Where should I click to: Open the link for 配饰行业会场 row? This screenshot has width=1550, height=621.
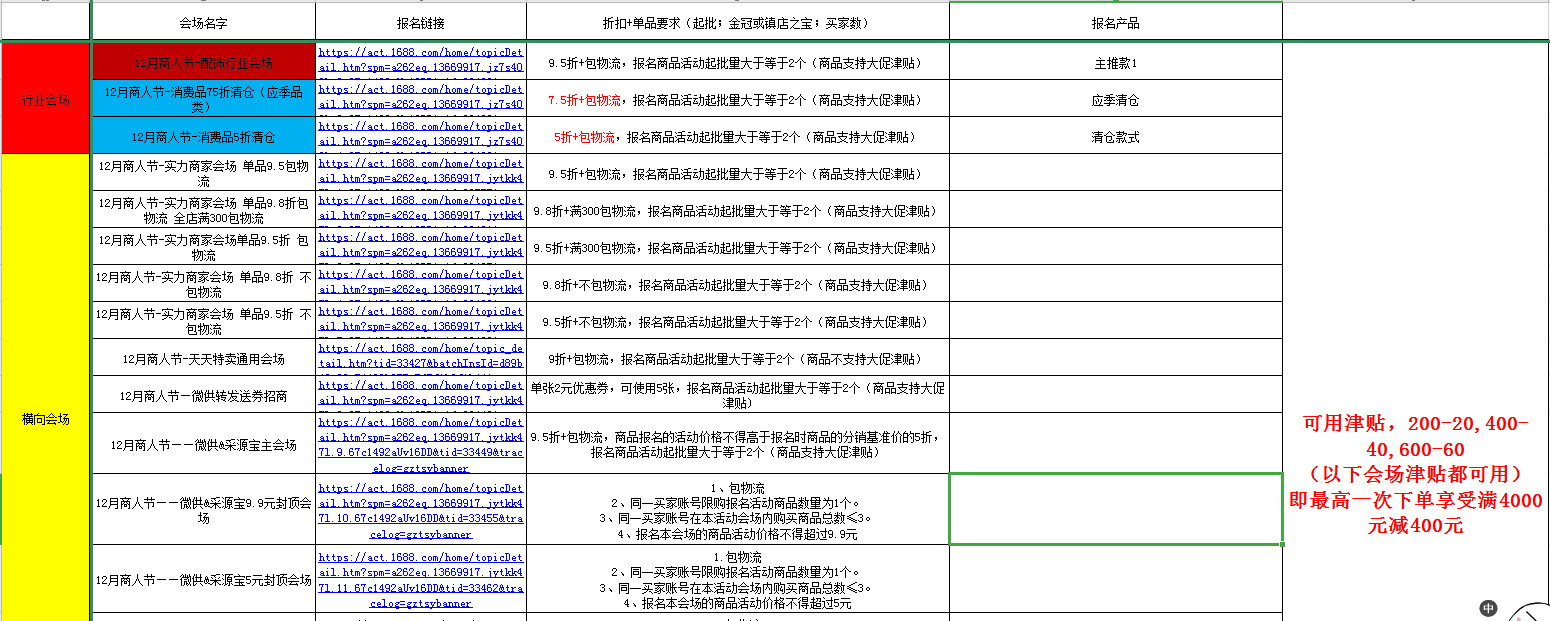click(420, 58)
